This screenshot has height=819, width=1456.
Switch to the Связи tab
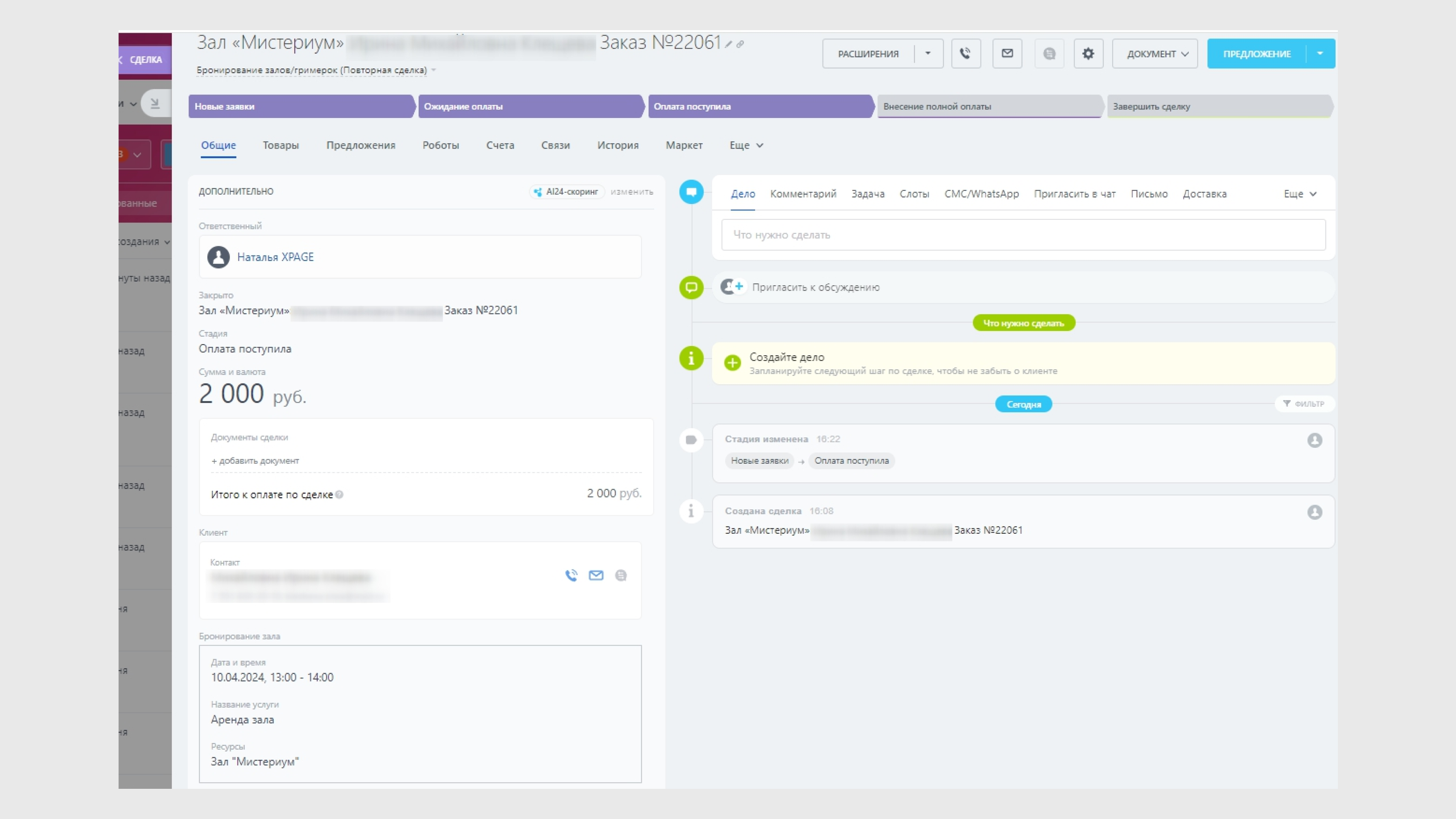pos(556,146)
